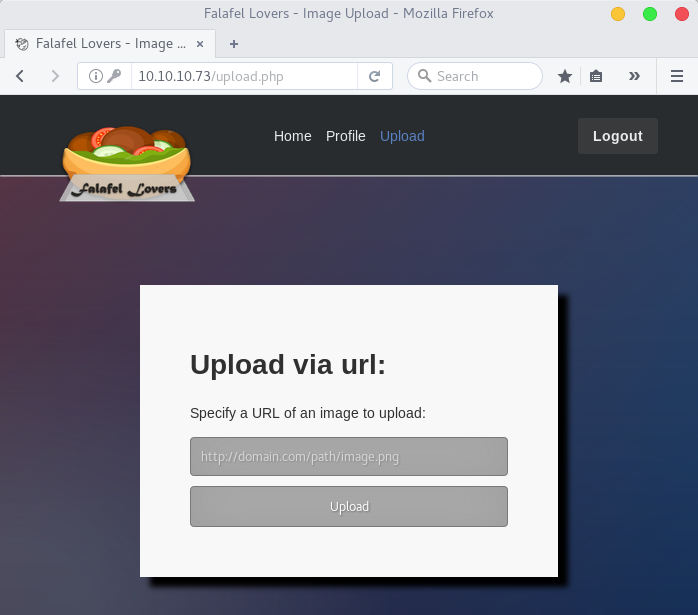Viewport: 698px width, 615px height.
Task: Open site information icon in address bar
Action: 95,76
